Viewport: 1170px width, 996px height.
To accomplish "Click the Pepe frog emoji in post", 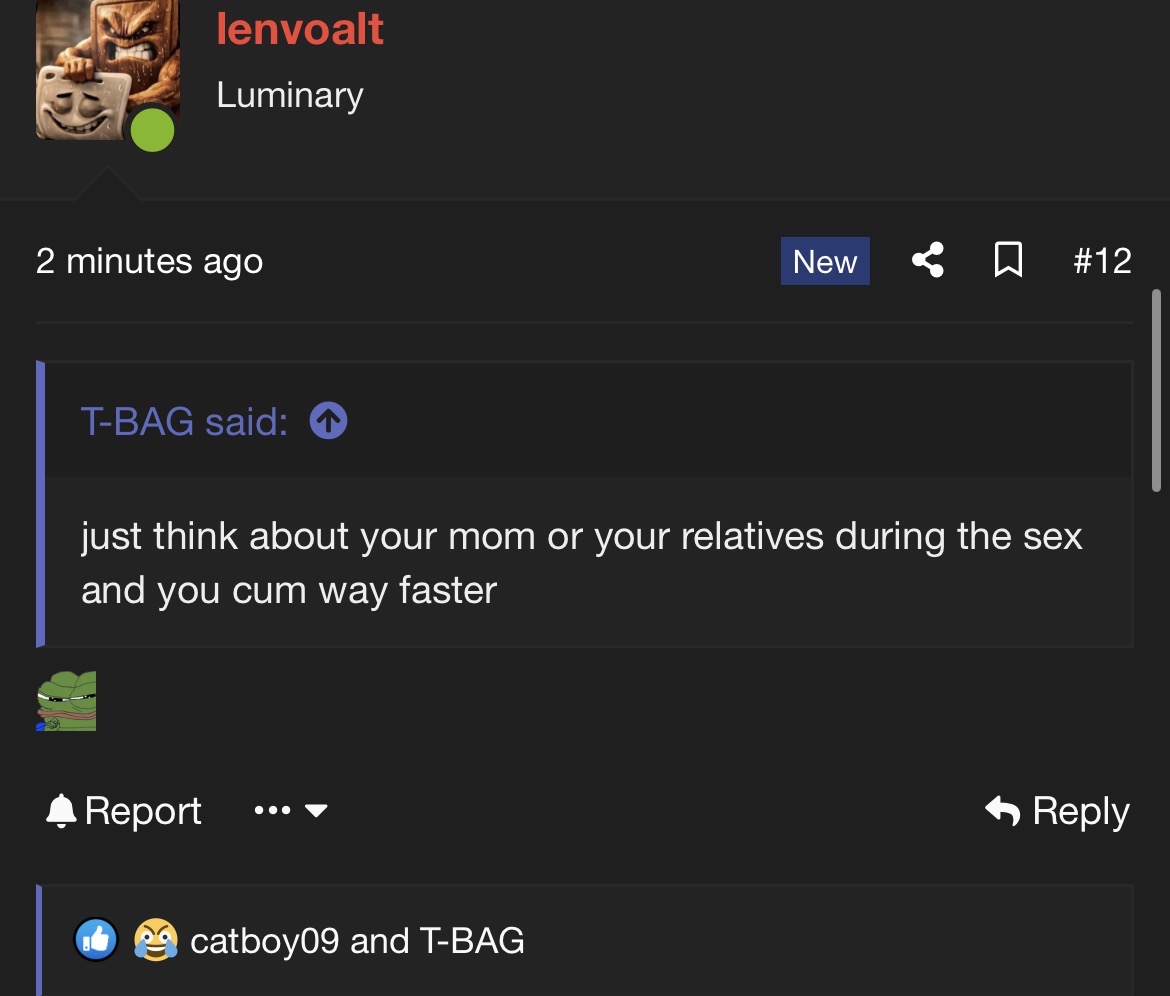I will 66,701.
